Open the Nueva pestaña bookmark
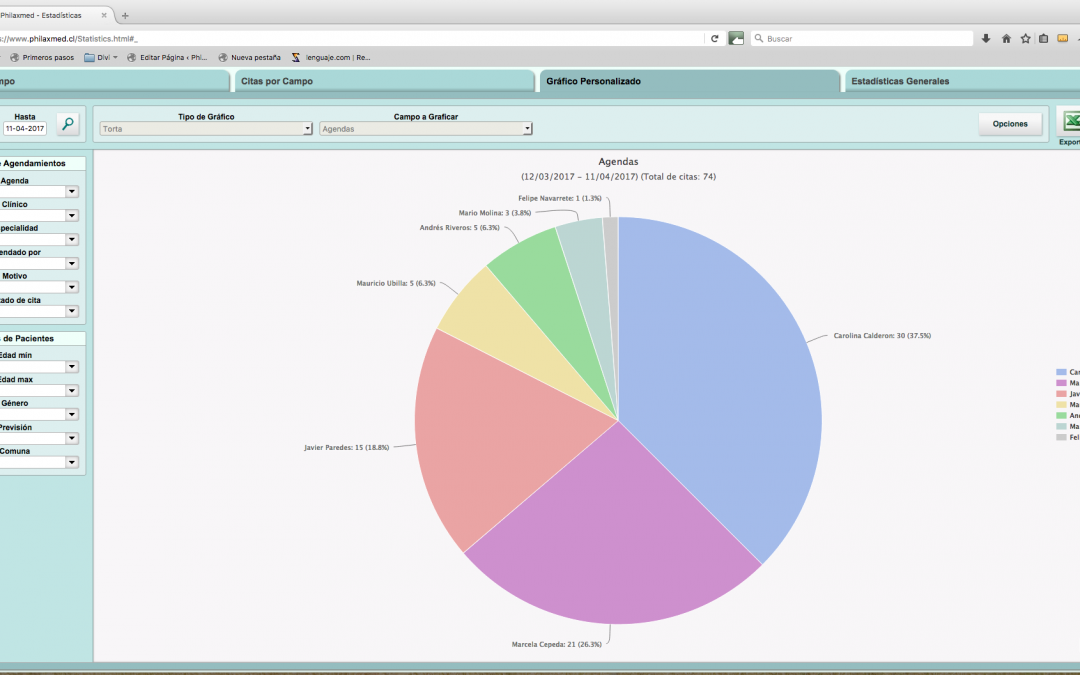 point(249,58)
